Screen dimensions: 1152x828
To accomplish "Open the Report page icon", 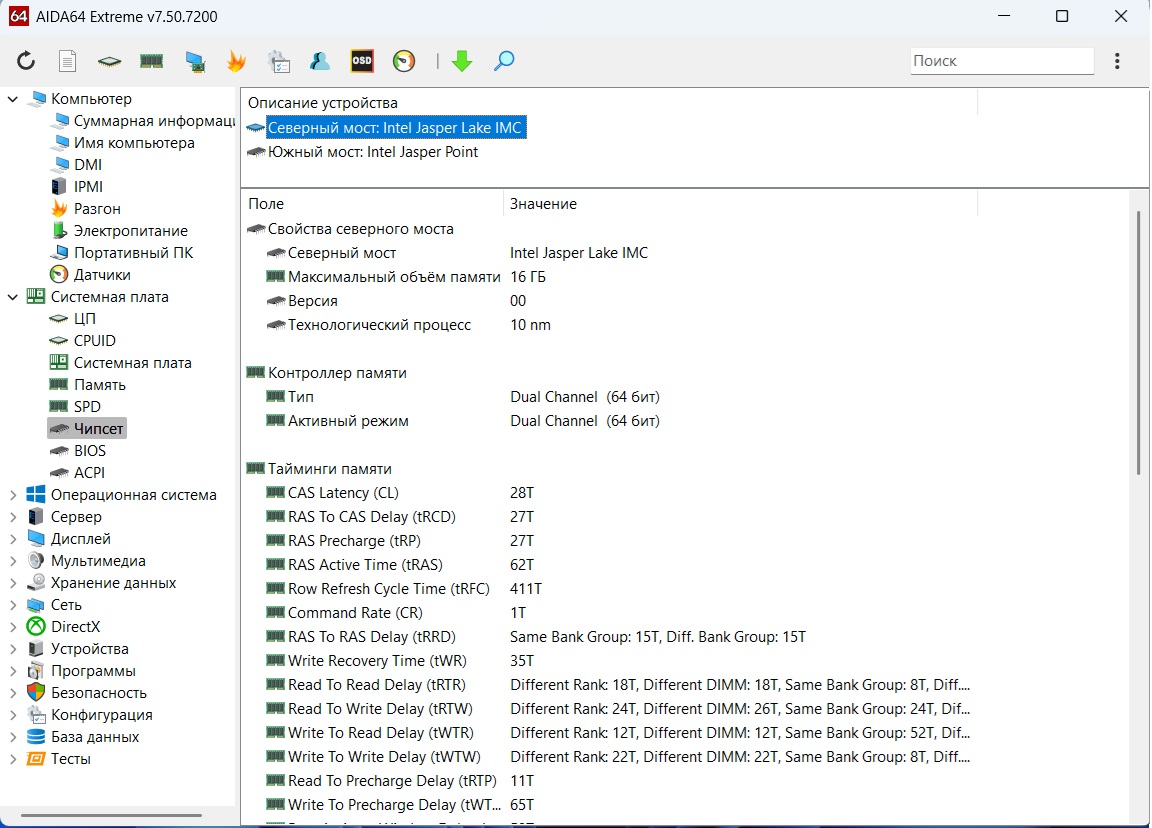I will [x=67, y=61].
